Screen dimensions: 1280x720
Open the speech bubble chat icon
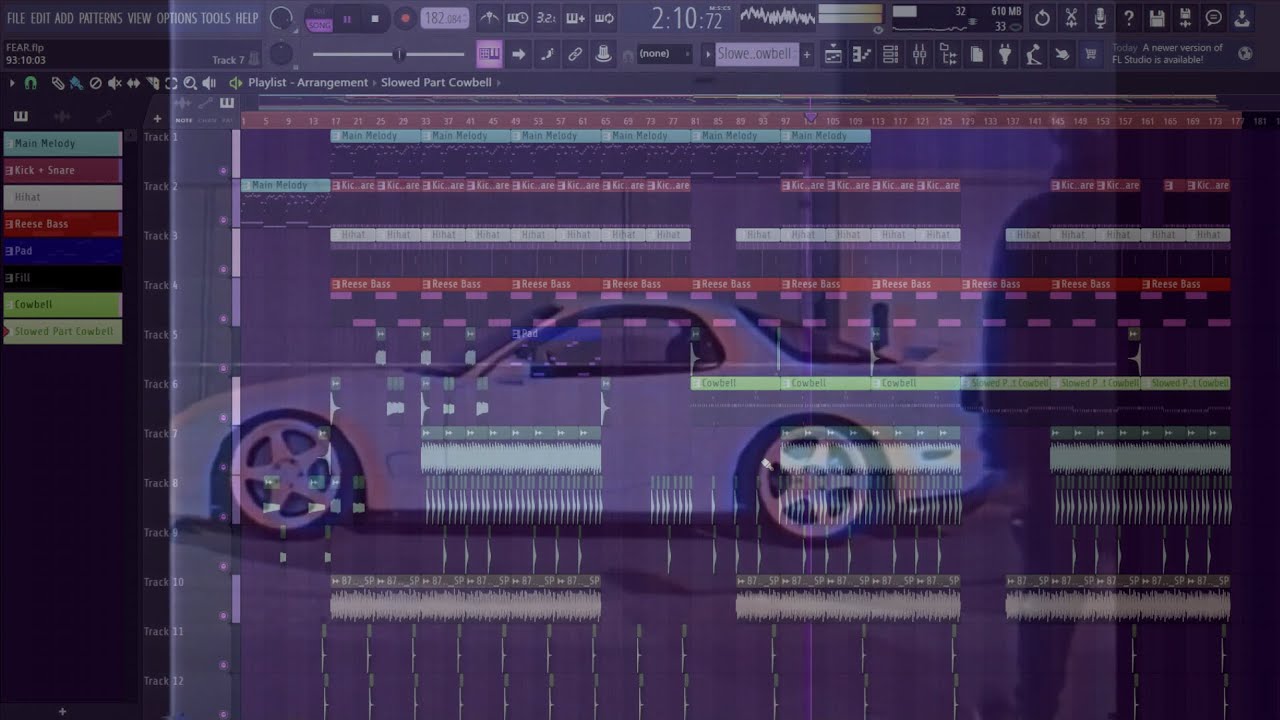(1214, 18)
